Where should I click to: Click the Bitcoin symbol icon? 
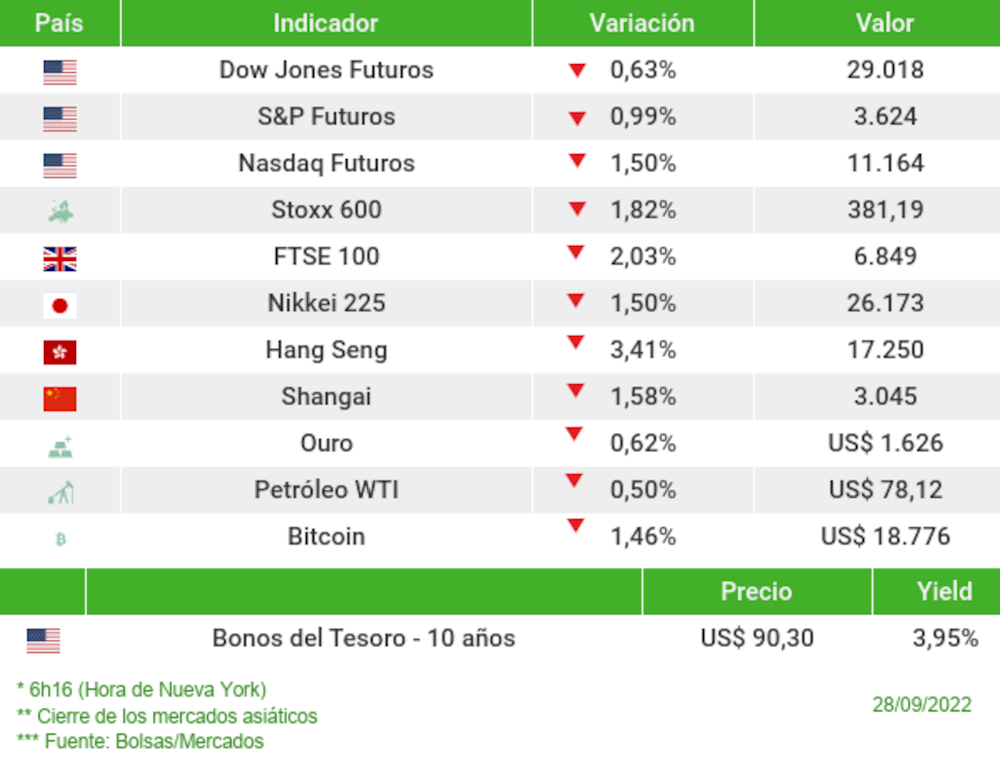[x=60, y=539]
